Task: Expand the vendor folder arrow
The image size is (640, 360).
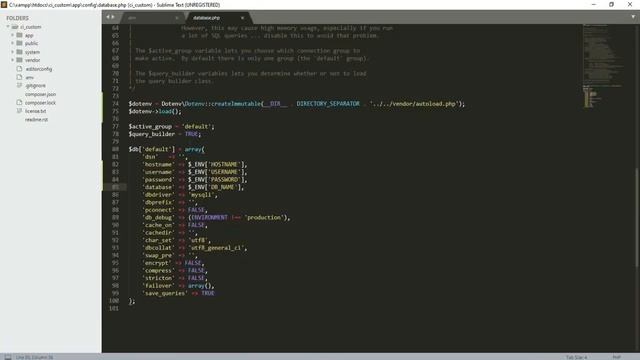Action: point(13,60)
